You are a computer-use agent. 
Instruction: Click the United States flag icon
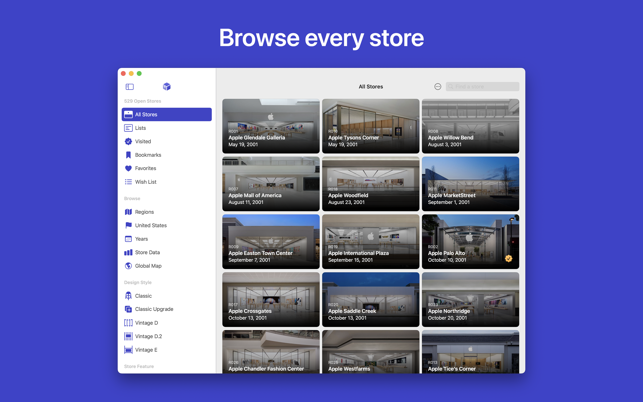(128, 225)
